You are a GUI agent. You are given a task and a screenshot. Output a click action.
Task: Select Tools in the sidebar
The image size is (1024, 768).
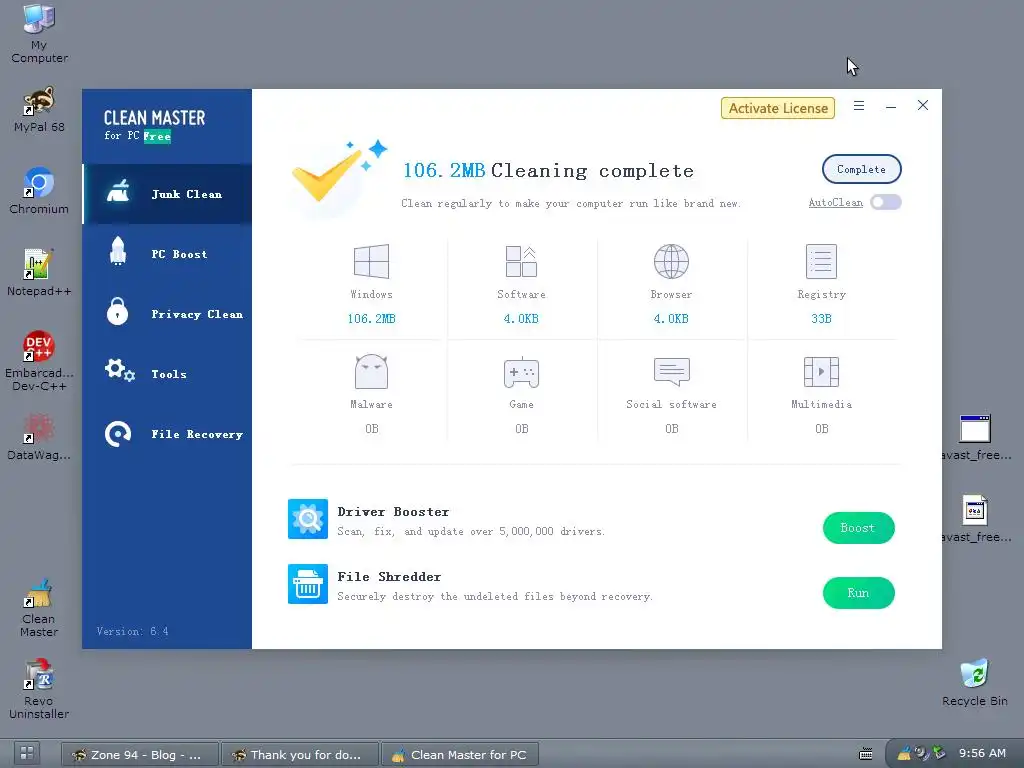coord(167,374)
